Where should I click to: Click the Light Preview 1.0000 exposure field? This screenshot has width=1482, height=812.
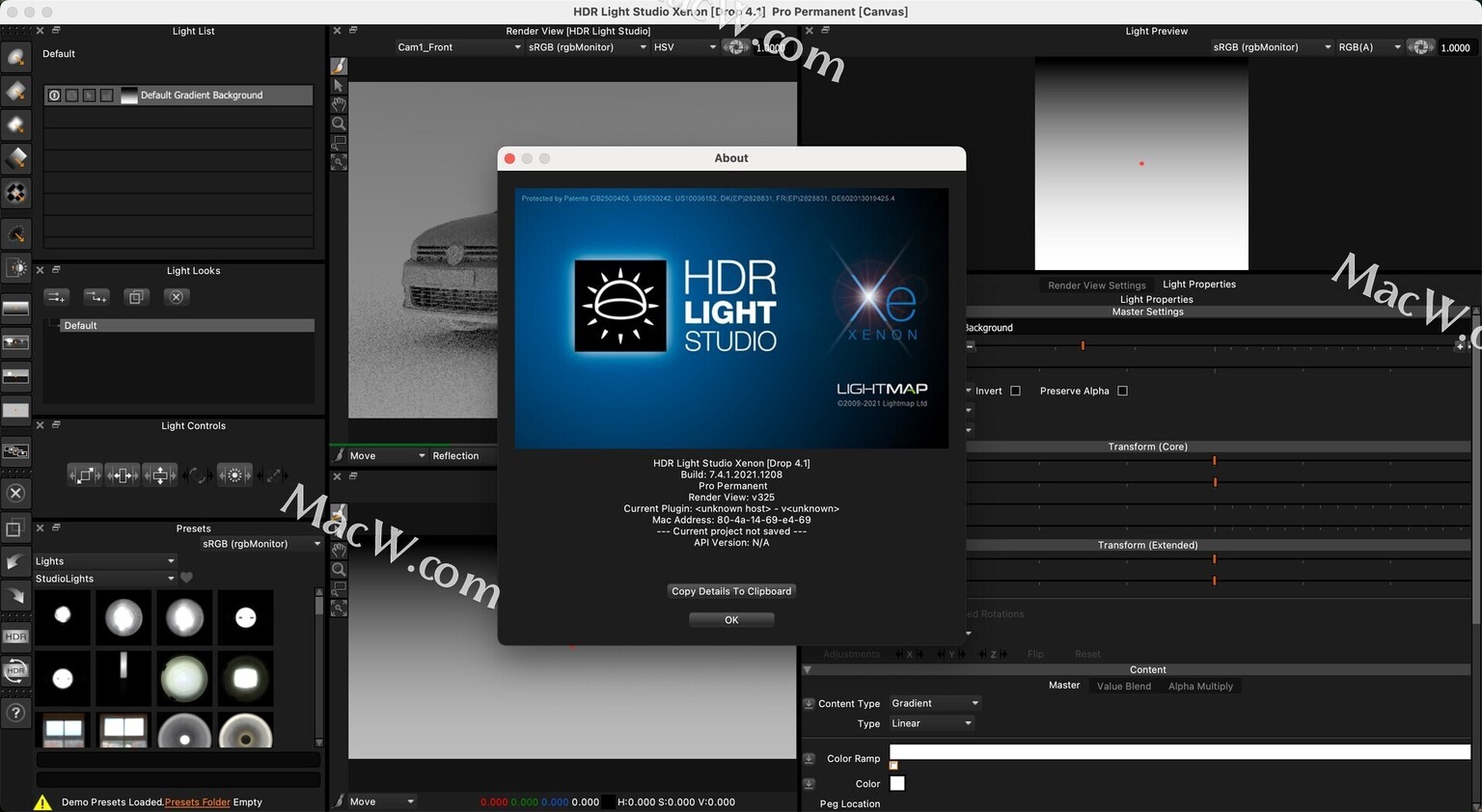pyautogui.click(x=1455, y=47)
